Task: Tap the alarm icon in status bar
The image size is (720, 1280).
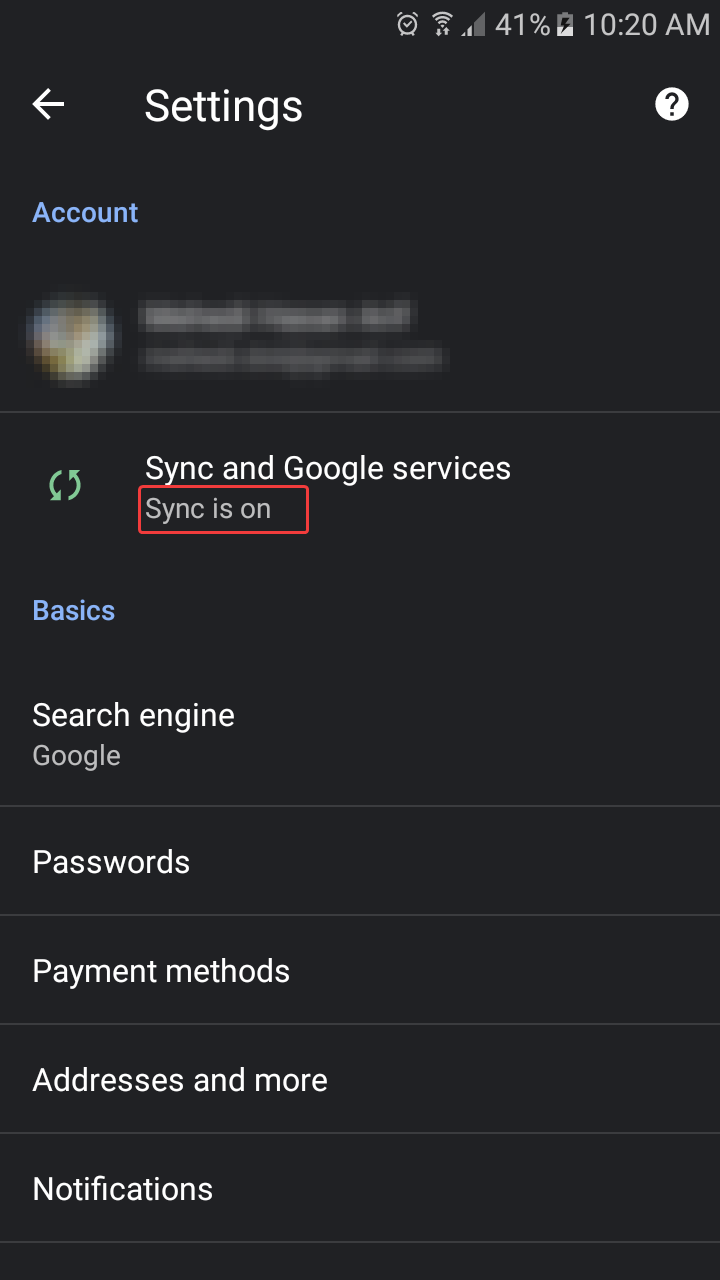Action: 407,24
